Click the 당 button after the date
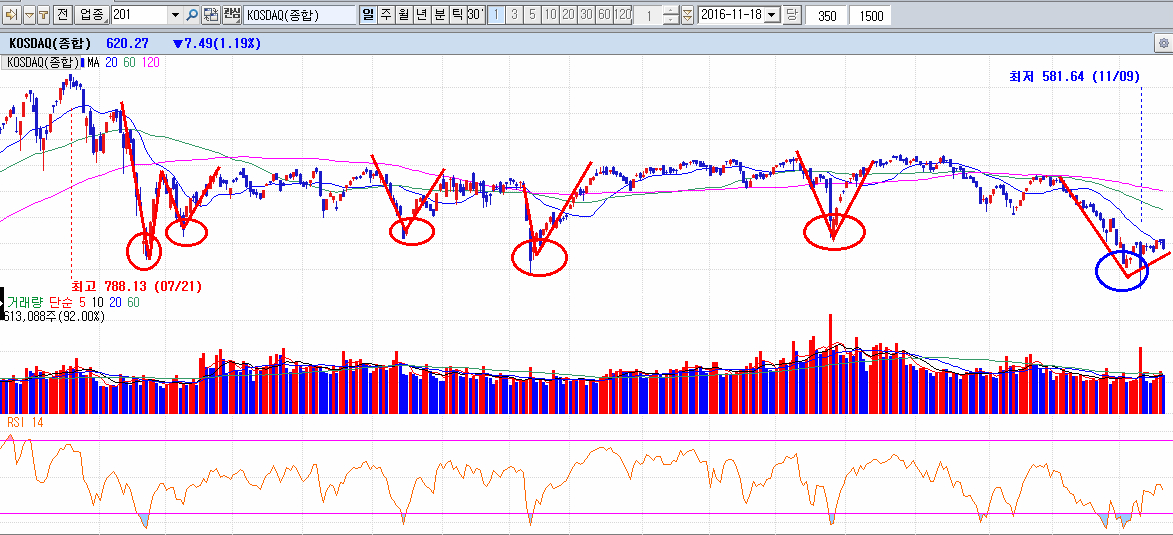The image size is (1173, 535). [x=791, y=15]
